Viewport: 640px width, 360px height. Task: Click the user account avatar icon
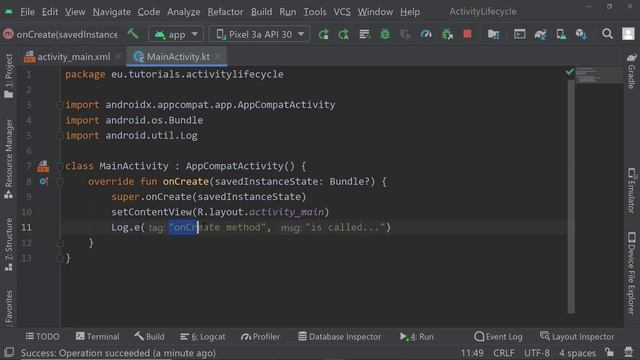[x=628, y=34]
